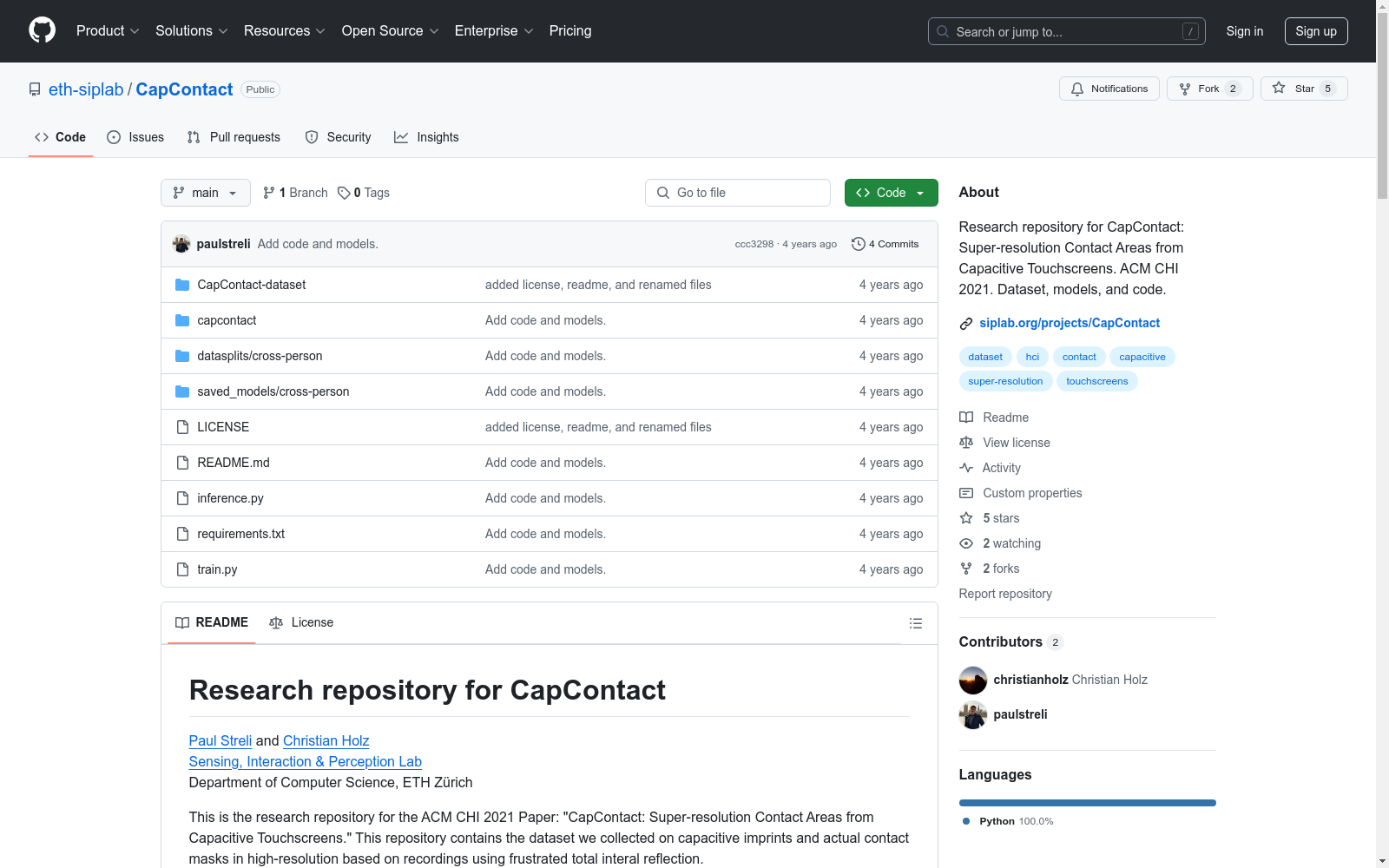1389x868 pixels.
Task: Click the eye icon beside 2 watching
Action: click(966, 543)
